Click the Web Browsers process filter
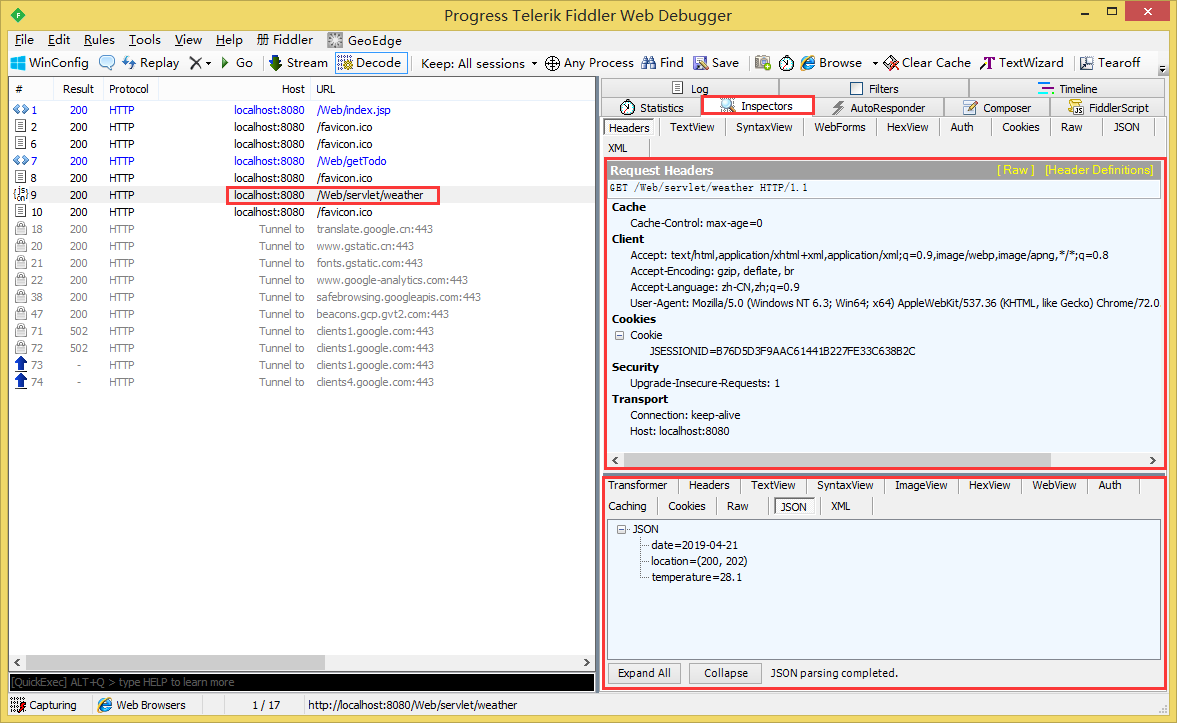Screen dimensions: 1177x723 click(x=142, y=705)
